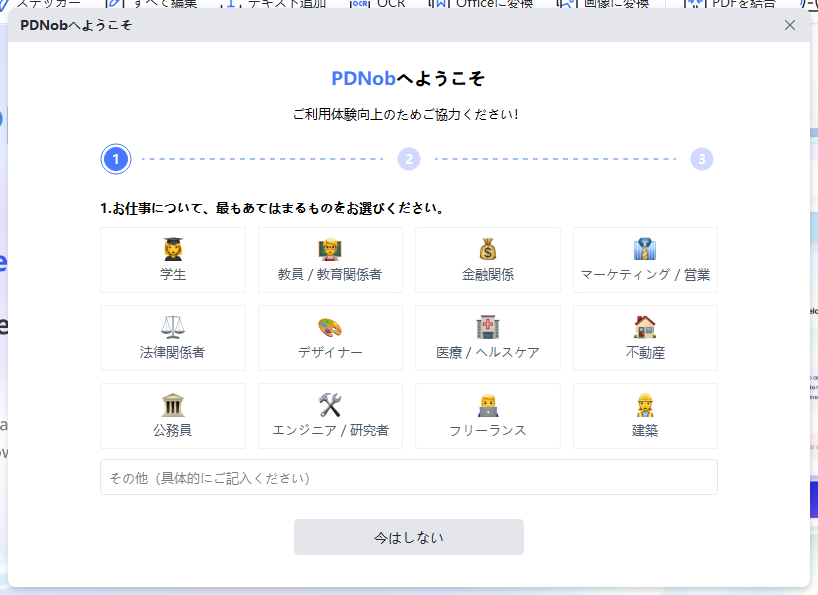Choose the 建築 occupation option
Viewport: 818px width, 595px height.
[x=645, y=416]
